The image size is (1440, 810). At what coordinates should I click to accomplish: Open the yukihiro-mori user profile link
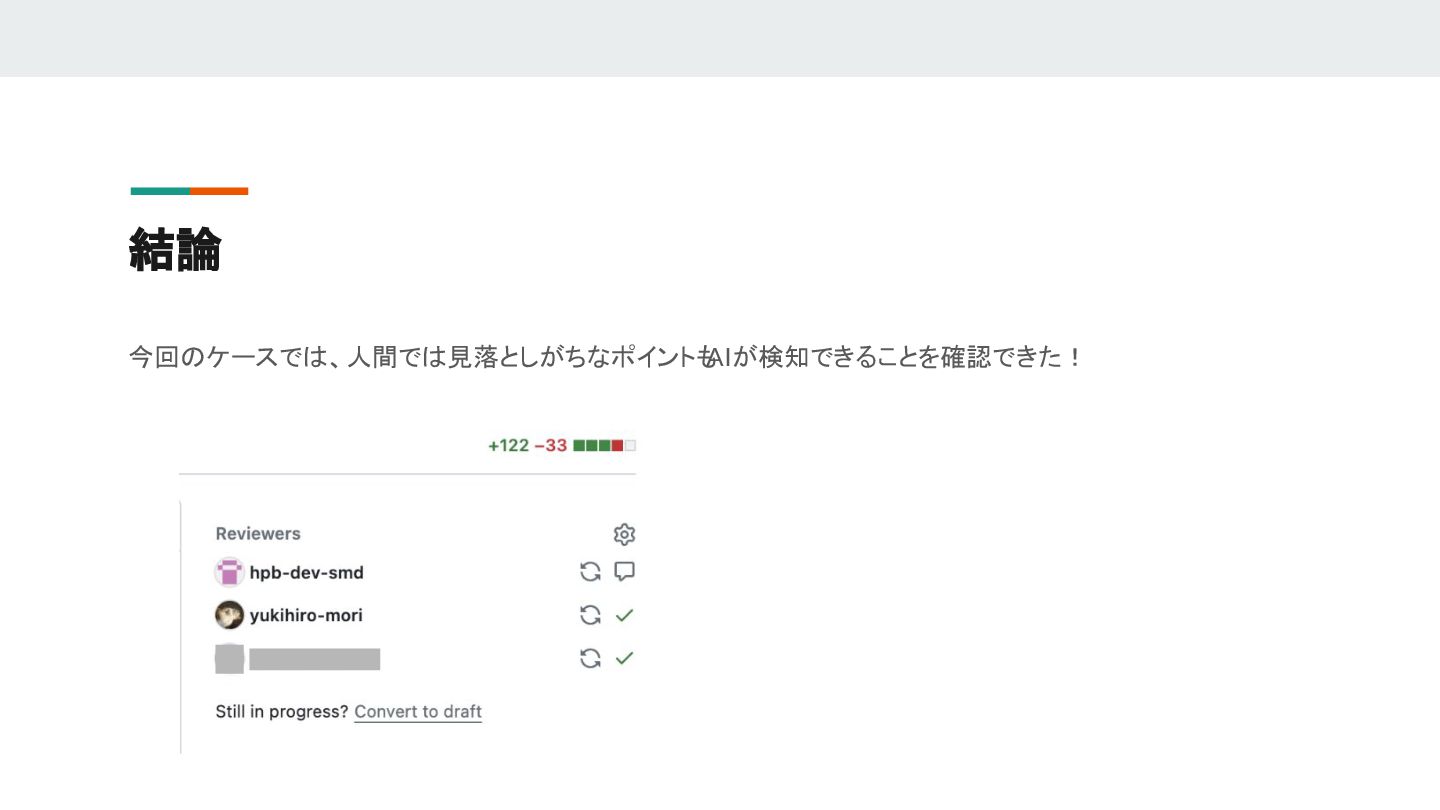tap(306, 615)
